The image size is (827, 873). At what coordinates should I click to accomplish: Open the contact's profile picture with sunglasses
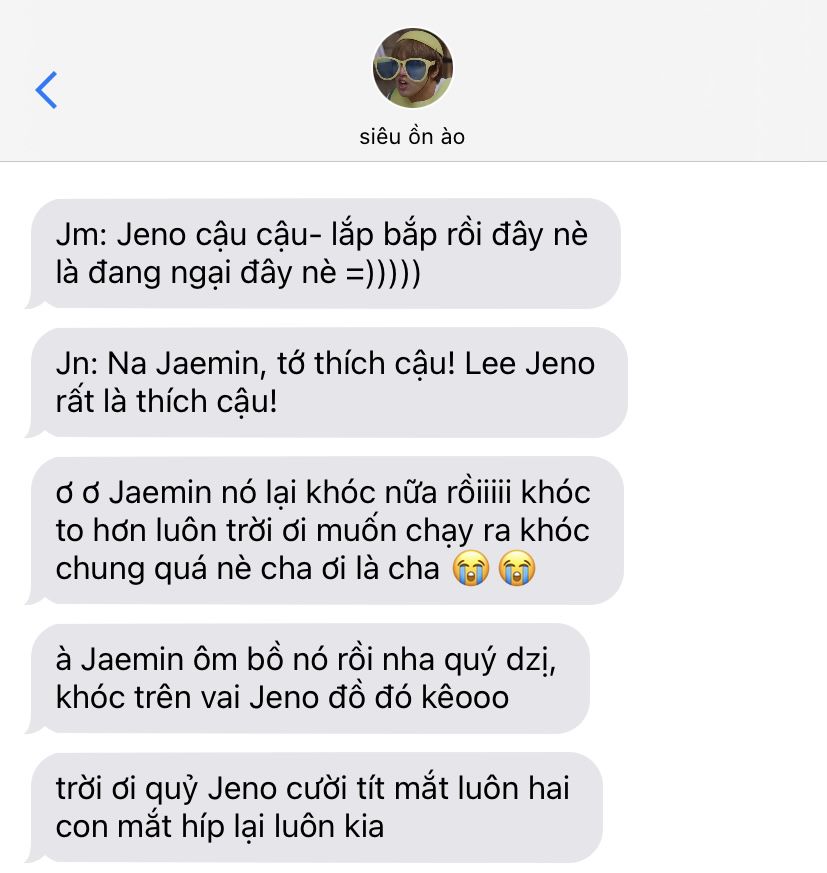(x=413, y=68)
